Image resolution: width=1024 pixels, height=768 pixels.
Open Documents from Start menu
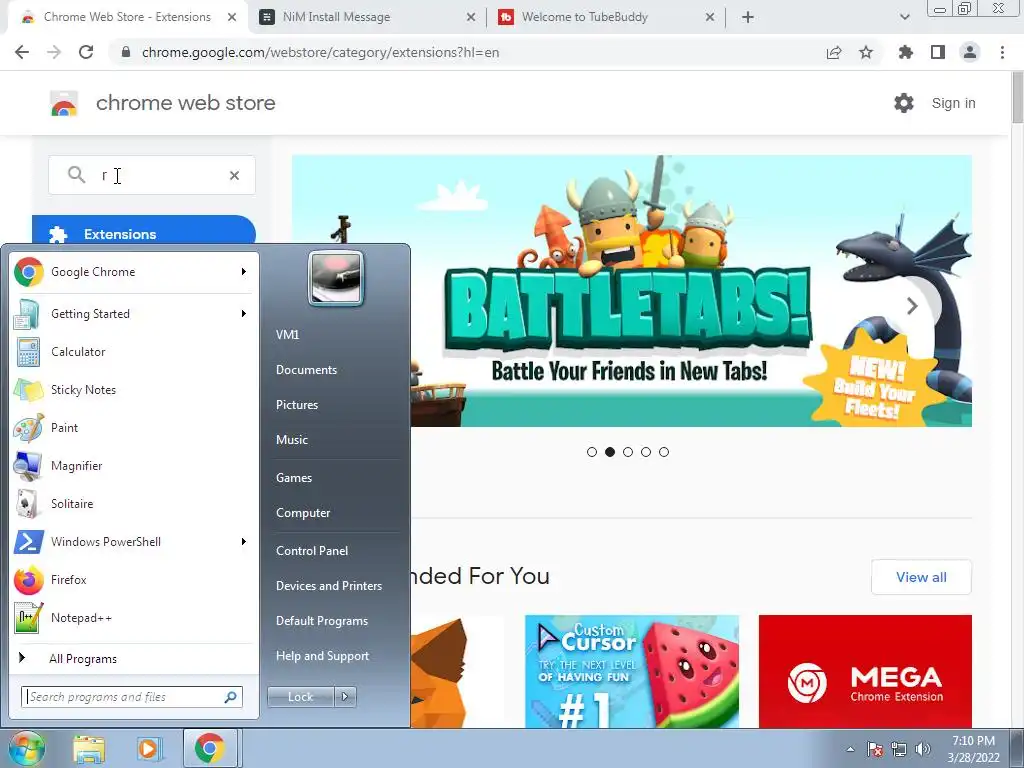click(x=306, y=370)
